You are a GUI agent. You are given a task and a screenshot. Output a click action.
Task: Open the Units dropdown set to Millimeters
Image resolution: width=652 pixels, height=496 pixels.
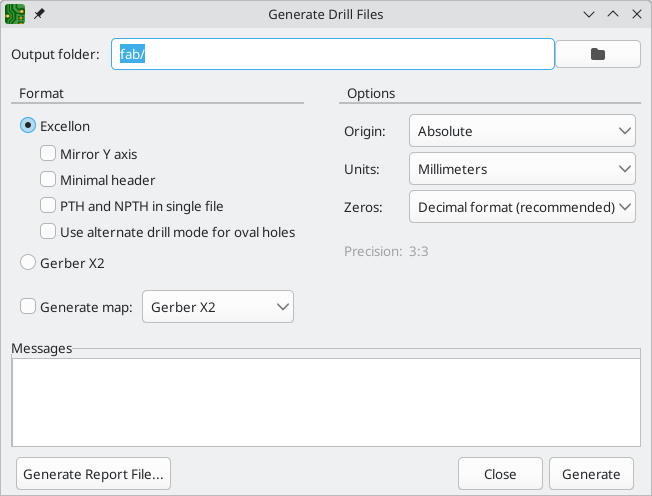point(522,169)
